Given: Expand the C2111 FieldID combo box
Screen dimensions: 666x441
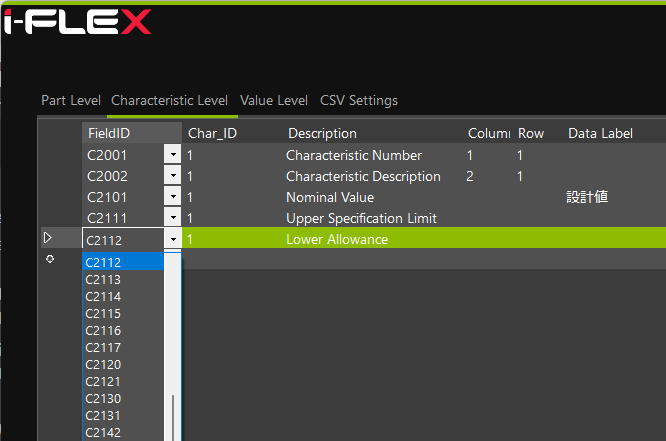Looking at the screenshot, I should (x=173, y=218).
